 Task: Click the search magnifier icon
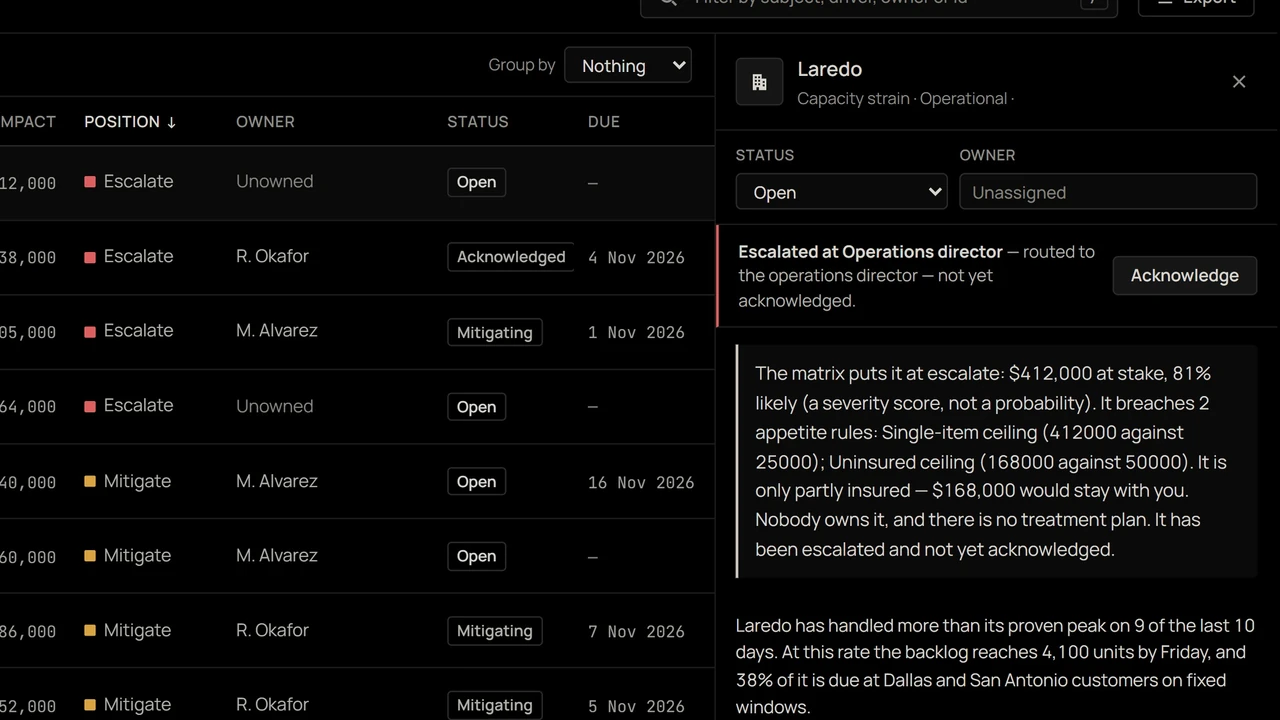tap(668, 2)
